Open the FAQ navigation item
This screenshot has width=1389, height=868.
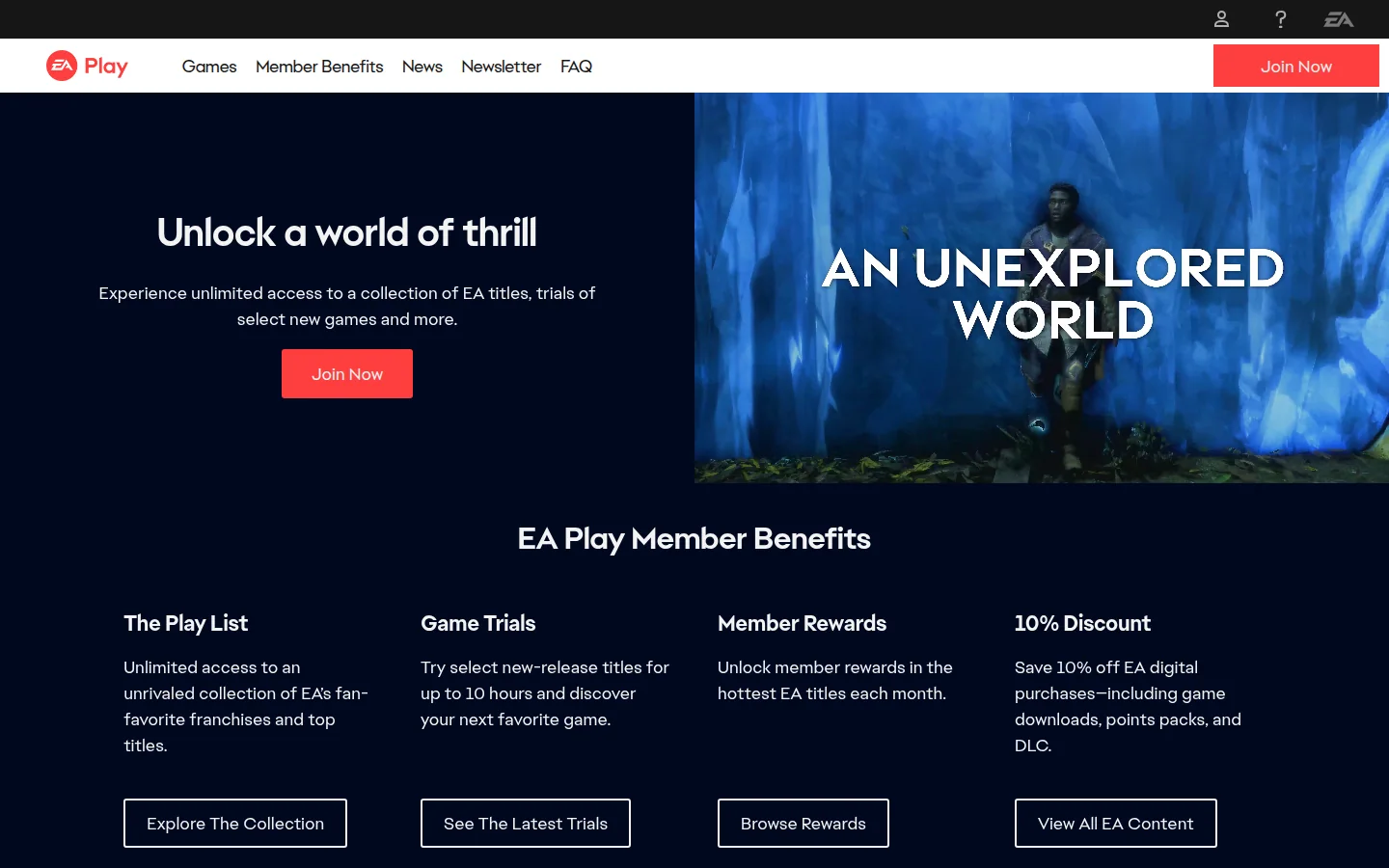[x=576, y=67]
